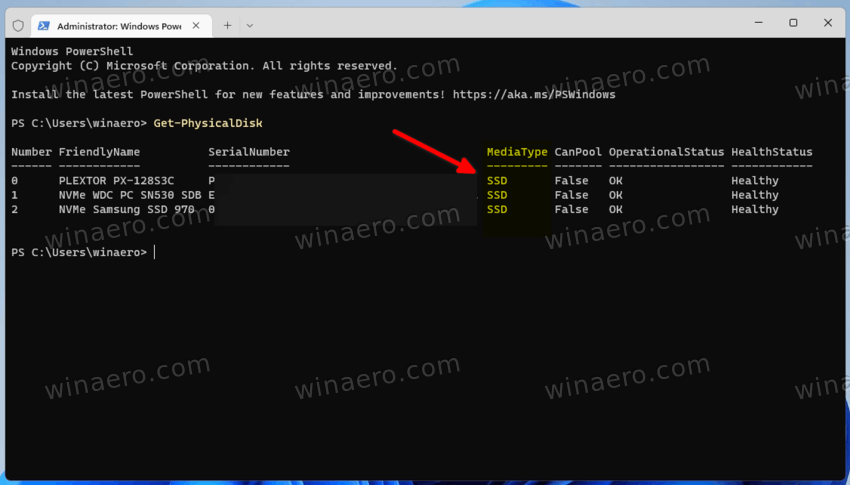
Task: Close the Terminal window
Action: coord(828,23)
